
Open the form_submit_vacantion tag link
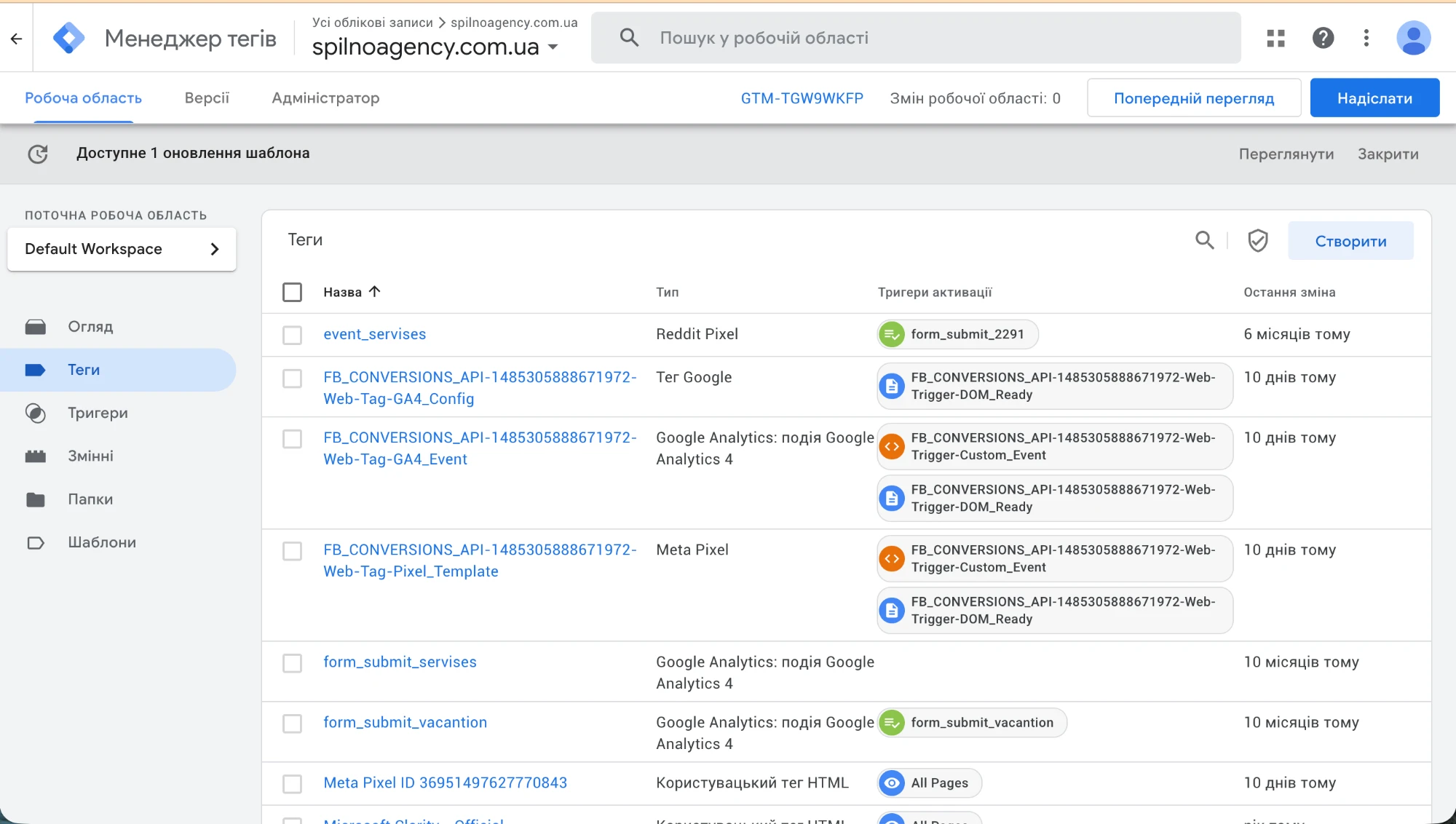[405, 722]
